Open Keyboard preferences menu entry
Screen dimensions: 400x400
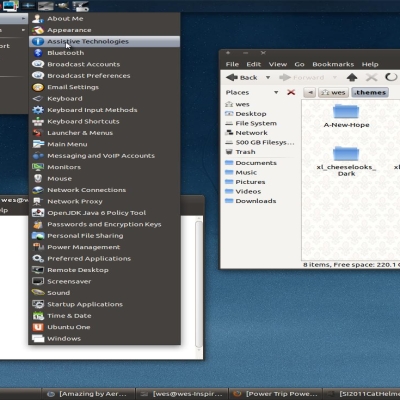(104, 99)
